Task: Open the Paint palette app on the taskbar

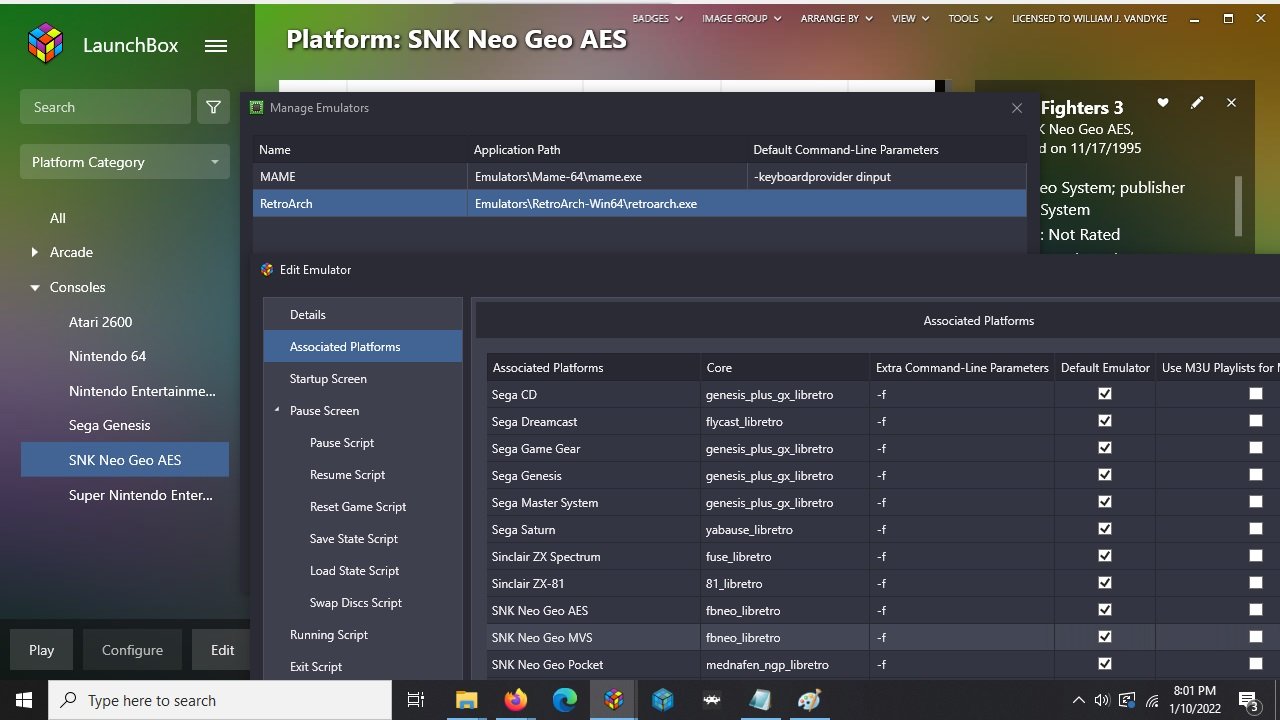Action: [809, 701]
